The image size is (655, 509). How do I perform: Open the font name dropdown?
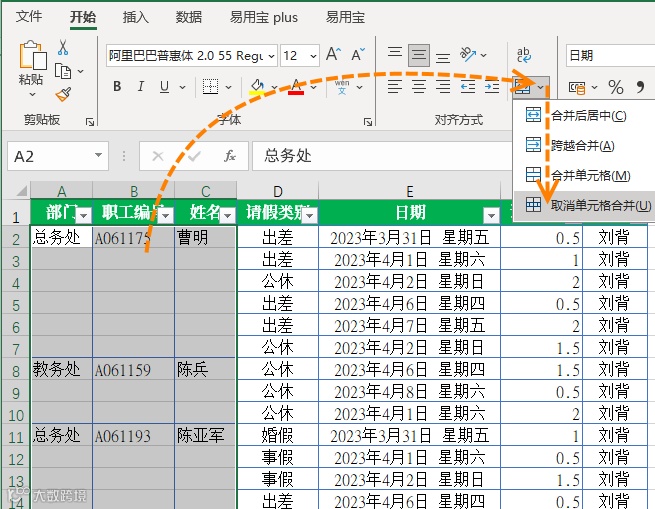pyautogui.click(x=272, y=56)
